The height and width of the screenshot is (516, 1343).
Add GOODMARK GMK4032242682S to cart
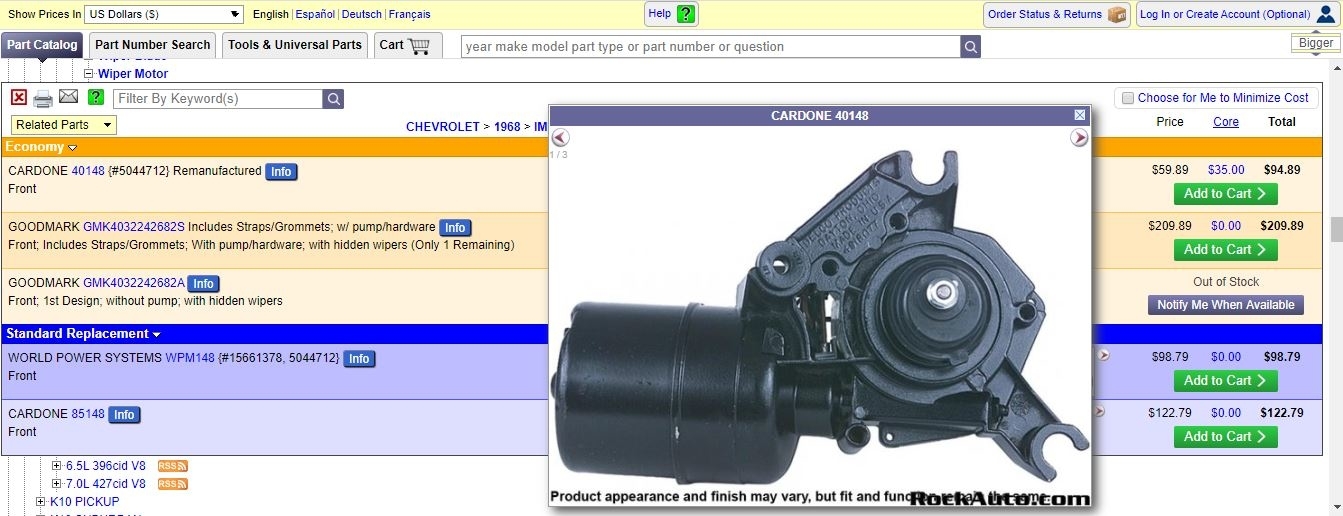pos(1226,250)
